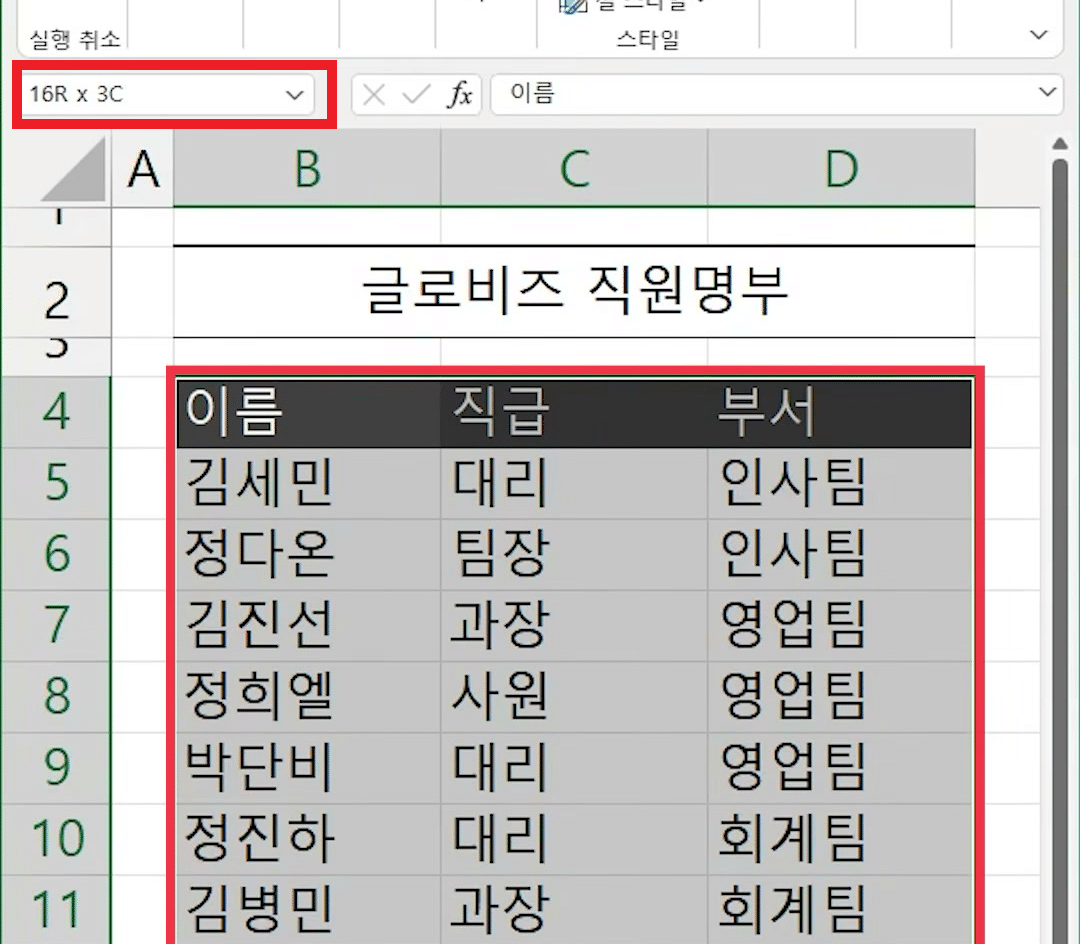Click 영업팀 in the 박단비 row

(841, 767)
